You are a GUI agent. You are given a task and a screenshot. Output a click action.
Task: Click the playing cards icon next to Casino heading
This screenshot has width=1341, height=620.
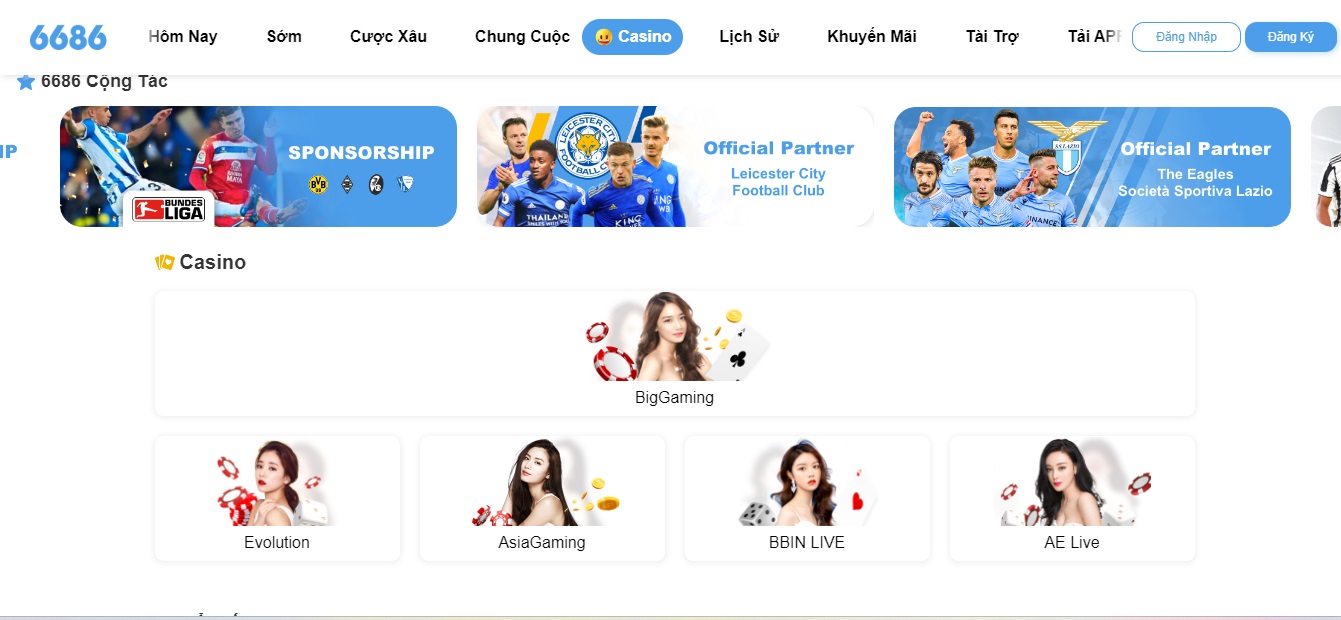point(165,262)
